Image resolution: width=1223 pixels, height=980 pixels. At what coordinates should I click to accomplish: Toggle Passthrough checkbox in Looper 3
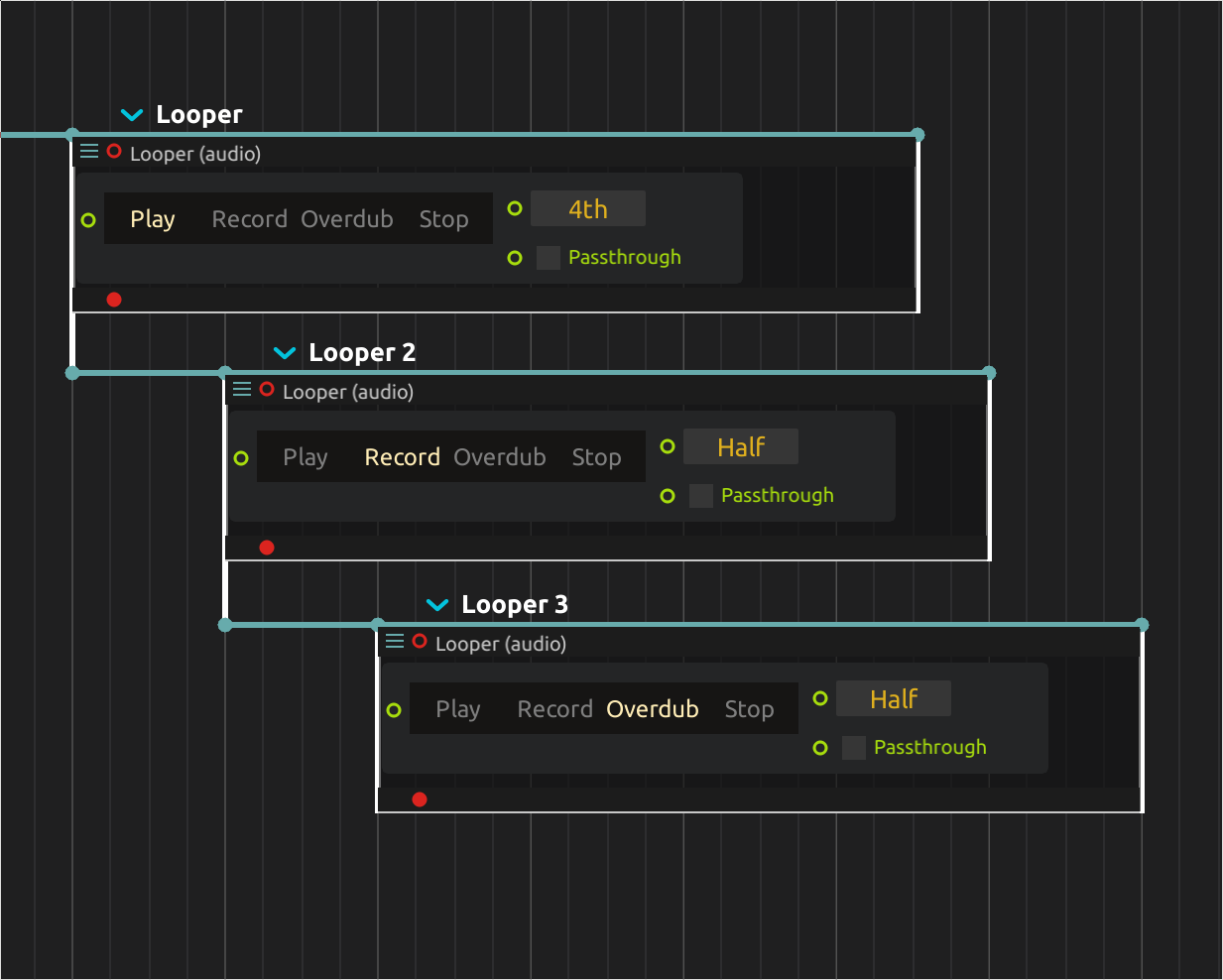point(854,748)
